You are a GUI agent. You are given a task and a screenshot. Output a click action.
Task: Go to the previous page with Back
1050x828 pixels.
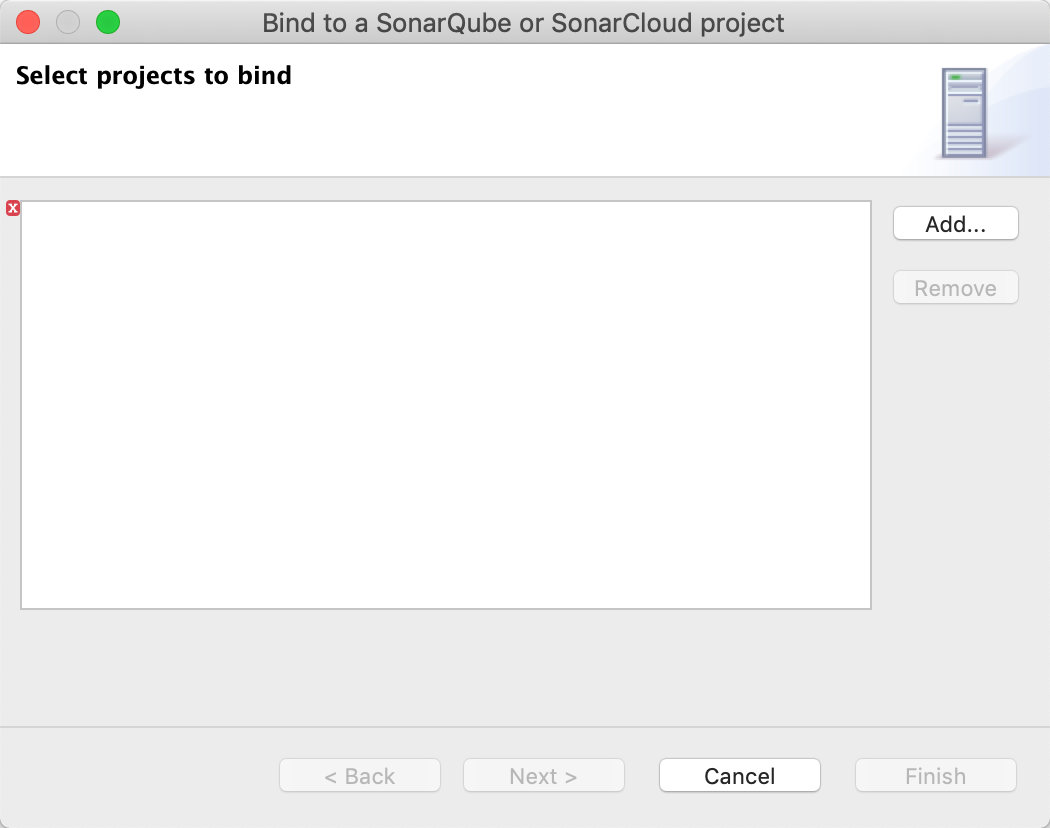(x=360, y=776)
